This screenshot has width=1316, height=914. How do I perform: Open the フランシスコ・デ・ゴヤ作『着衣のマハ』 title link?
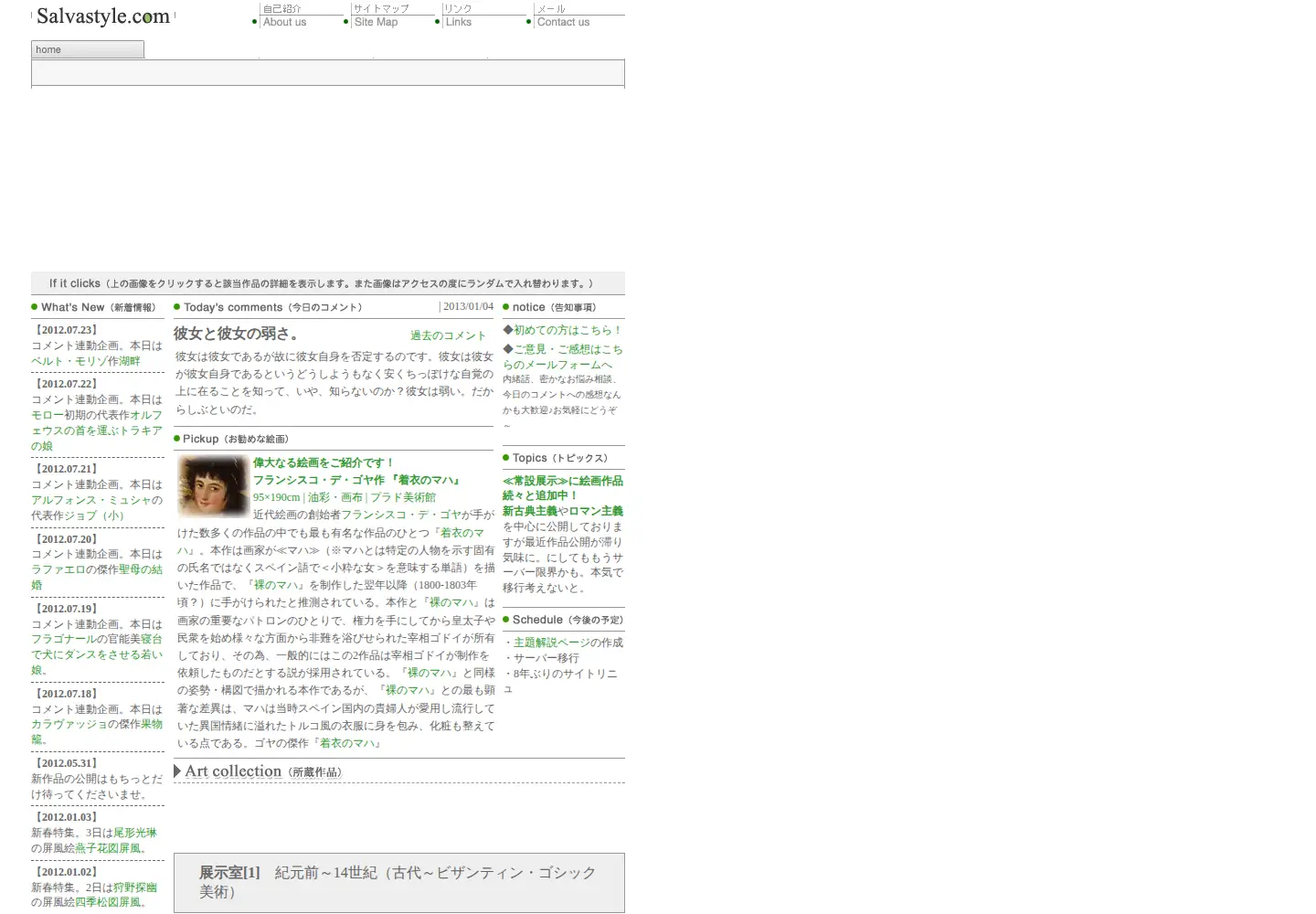tap(357, 480)
